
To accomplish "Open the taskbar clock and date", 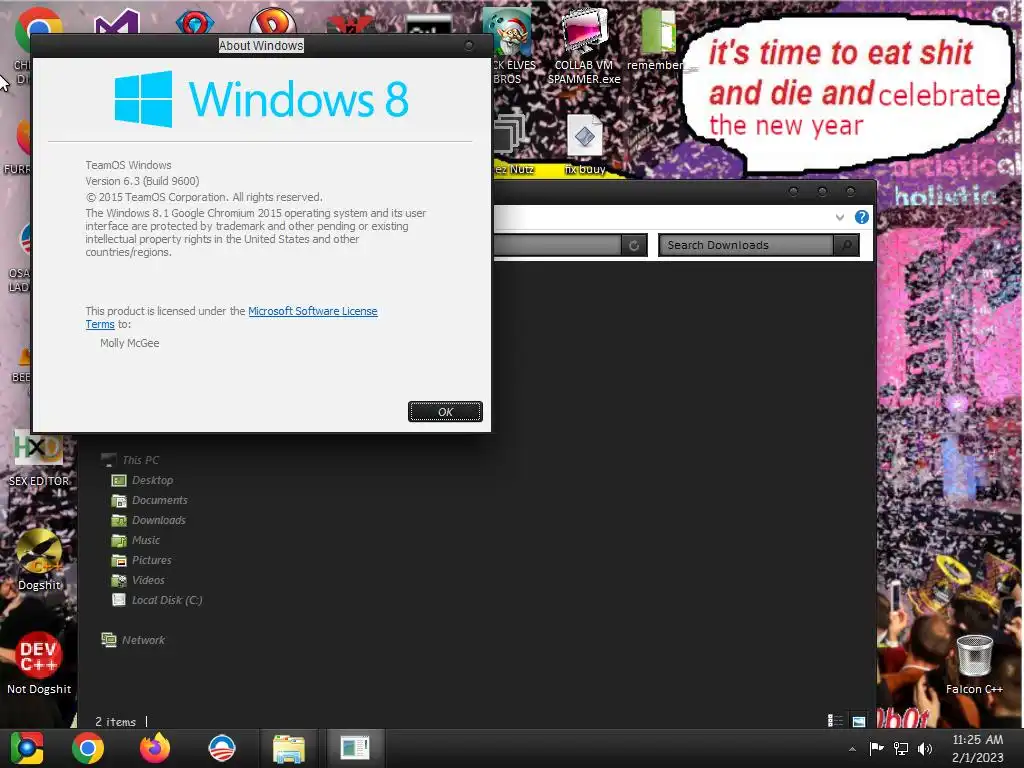I will tap(978, 748).
